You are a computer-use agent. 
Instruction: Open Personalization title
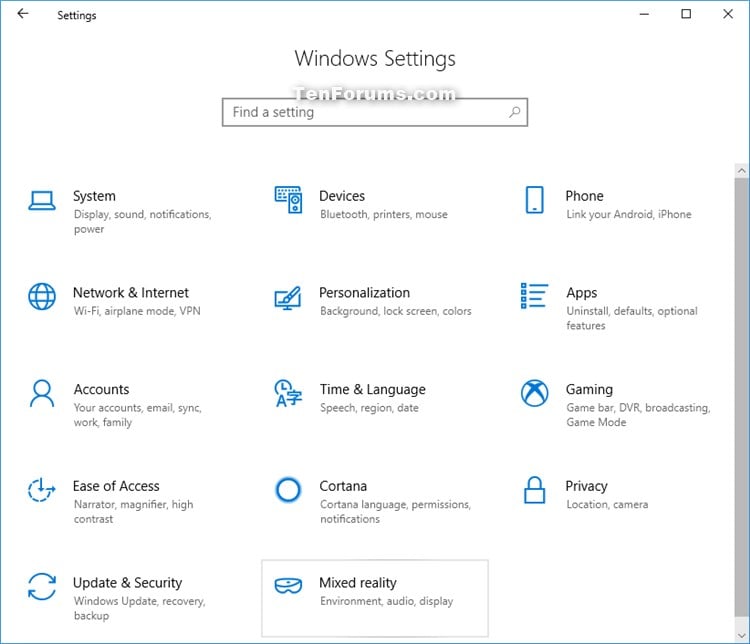click(x=364, y=293)
